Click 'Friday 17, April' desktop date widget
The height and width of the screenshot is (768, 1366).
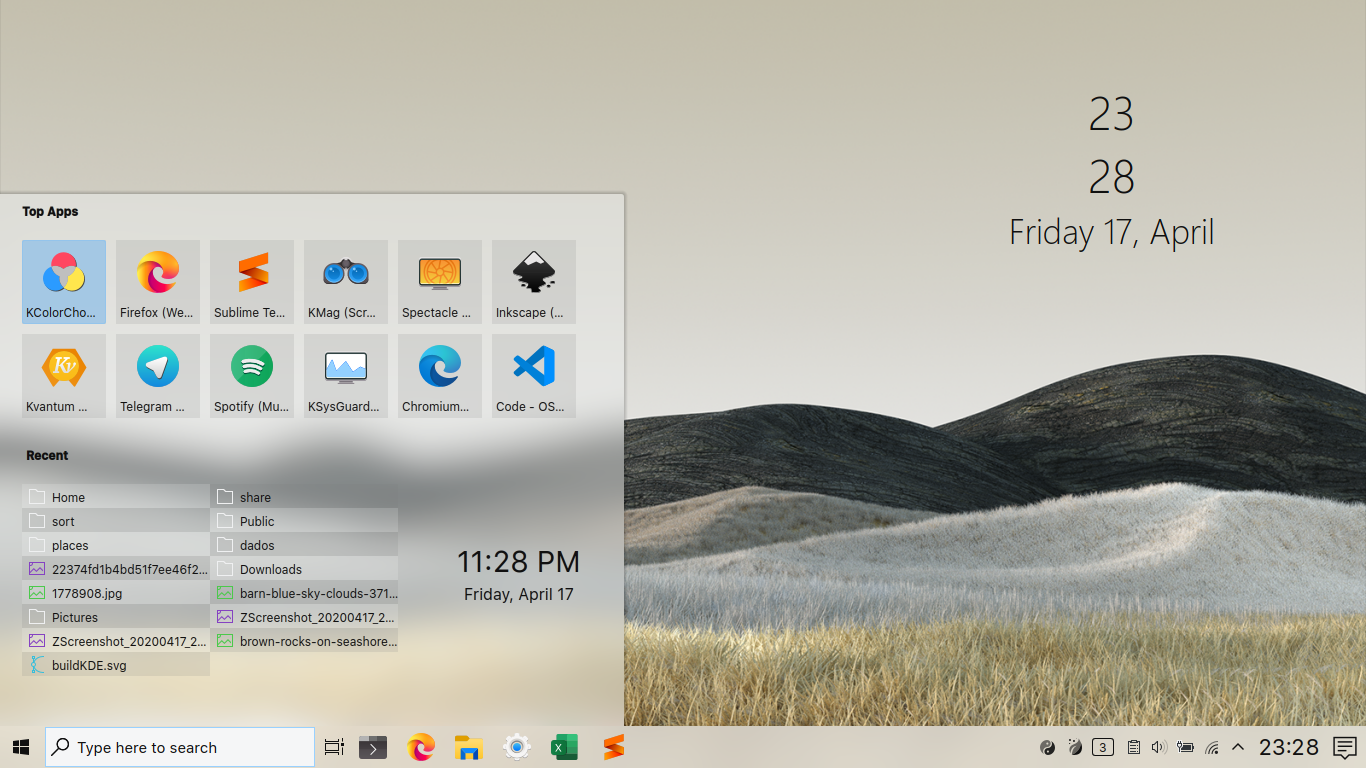pyautogui.click(x=1111, y=232)
